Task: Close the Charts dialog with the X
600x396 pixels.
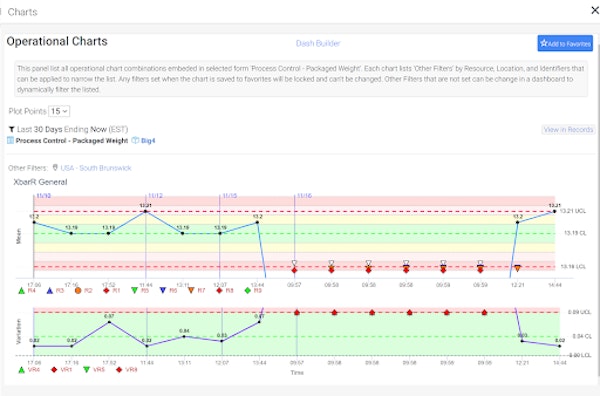Action: (x=595, y=10)
